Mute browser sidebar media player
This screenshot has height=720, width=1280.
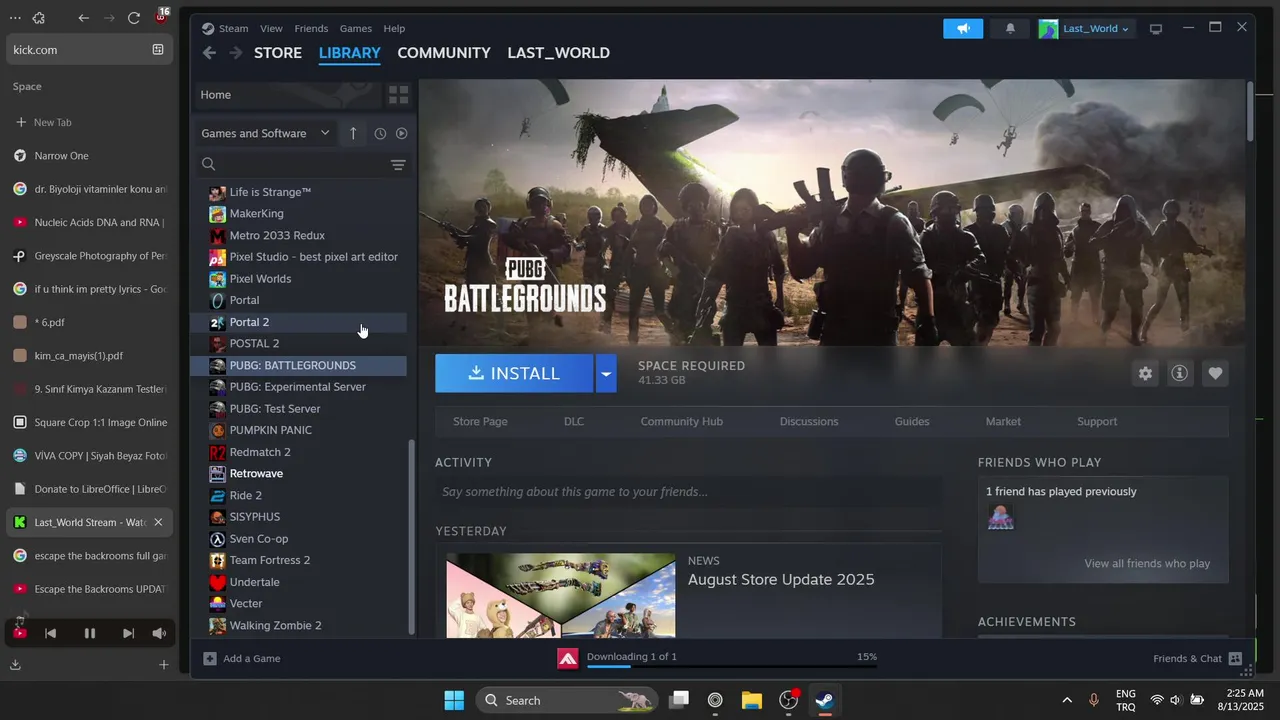pos(159,633)
